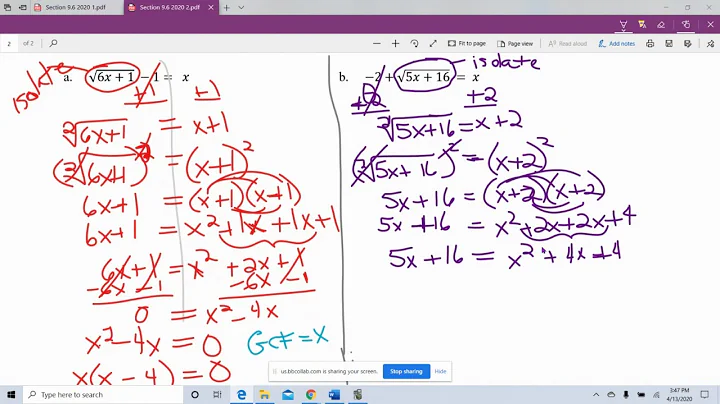
Task: Show tabs you've set aside
Action: [x=7, y=7]
